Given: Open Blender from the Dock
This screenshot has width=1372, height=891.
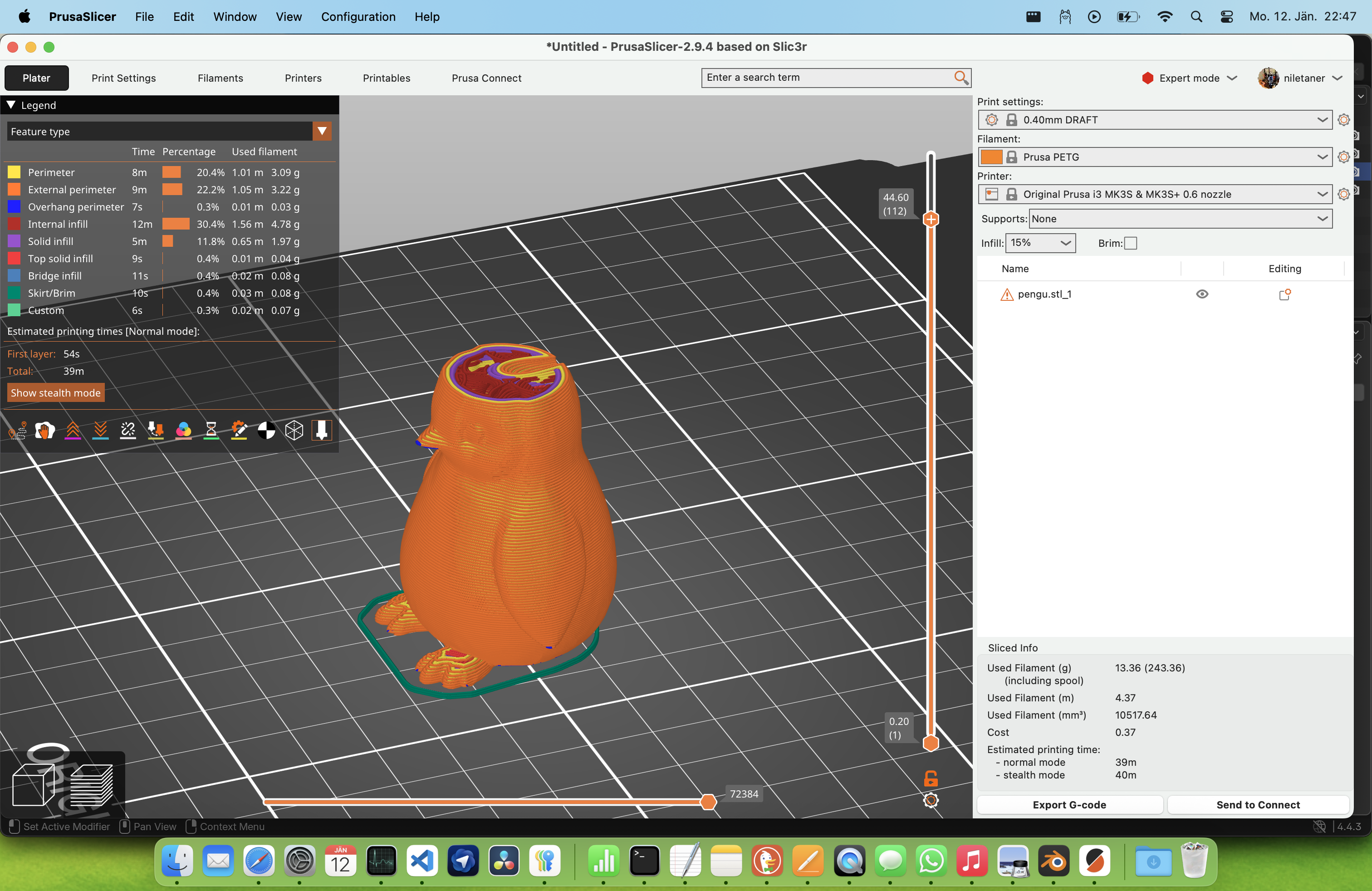Looking at the screenshot, I should coord(1054,862).
